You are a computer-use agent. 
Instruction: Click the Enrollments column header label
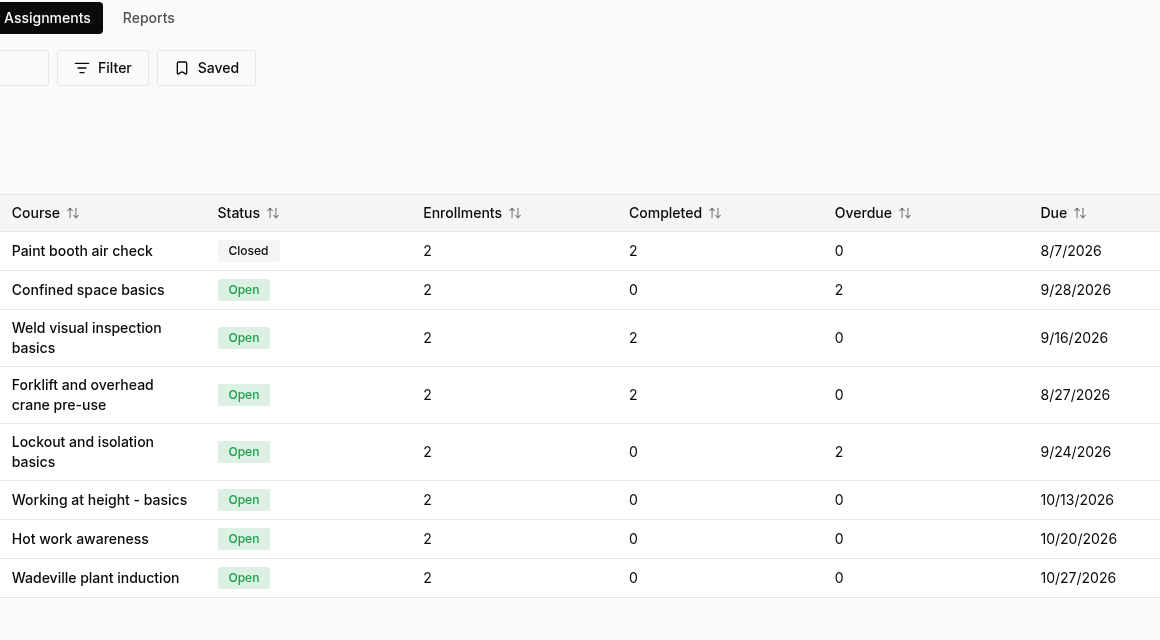[x=462, y=213]
